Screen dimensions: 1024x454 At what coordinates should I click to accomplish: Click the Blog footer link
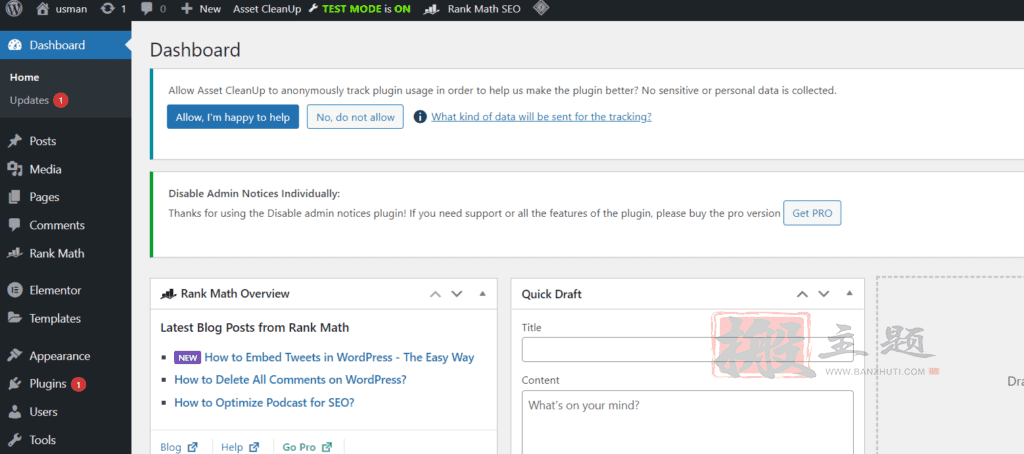[x=170, y=447]
